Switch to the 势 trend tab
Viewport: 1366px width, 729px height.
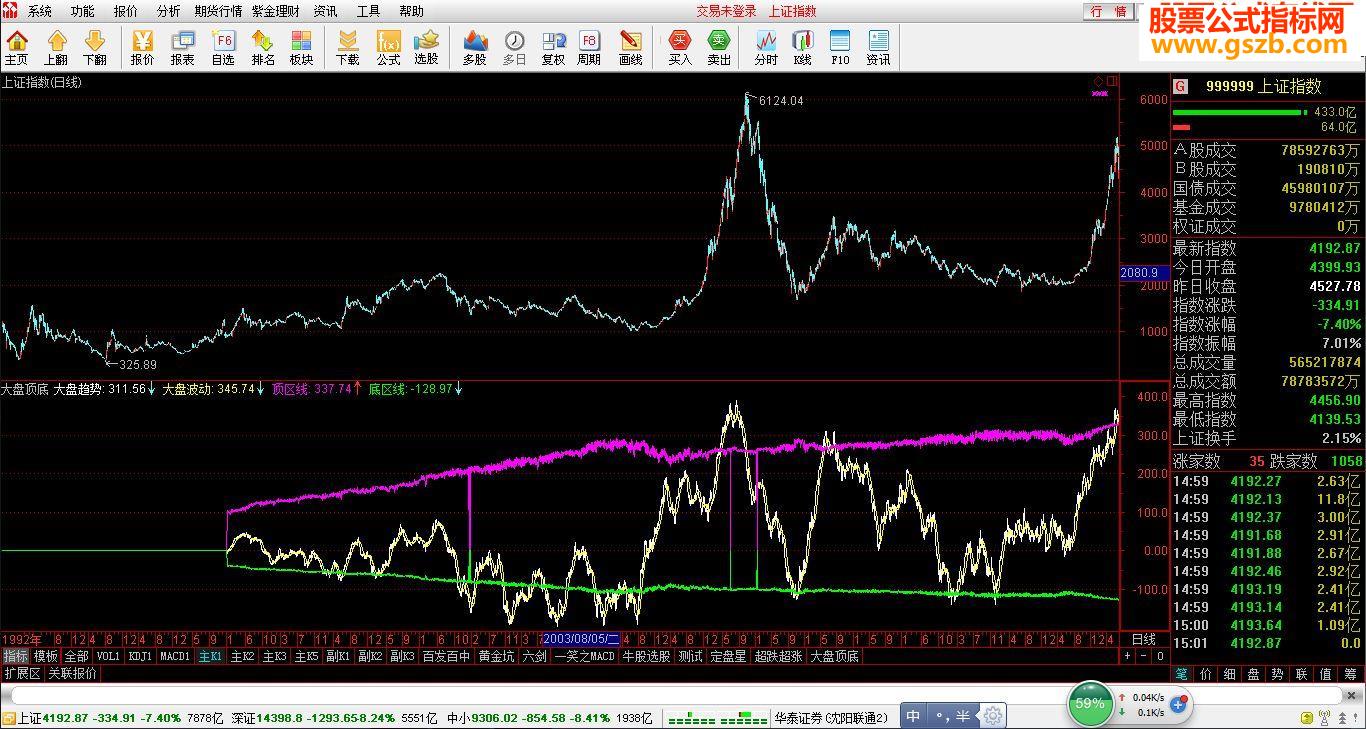(x=1278, y=674)
